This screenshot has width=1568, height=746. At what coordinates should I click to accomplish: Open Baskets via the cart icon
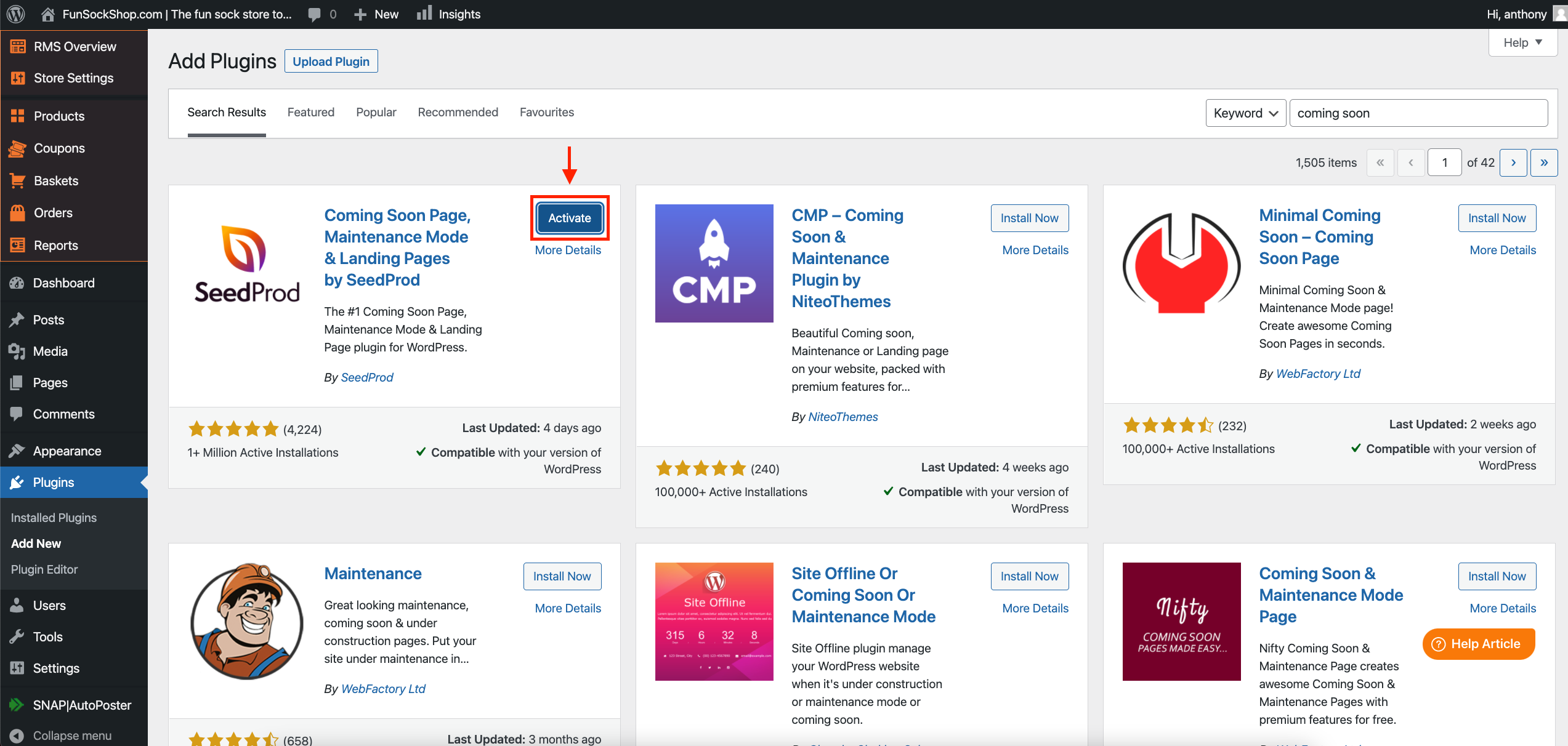(x=17, y=180)
